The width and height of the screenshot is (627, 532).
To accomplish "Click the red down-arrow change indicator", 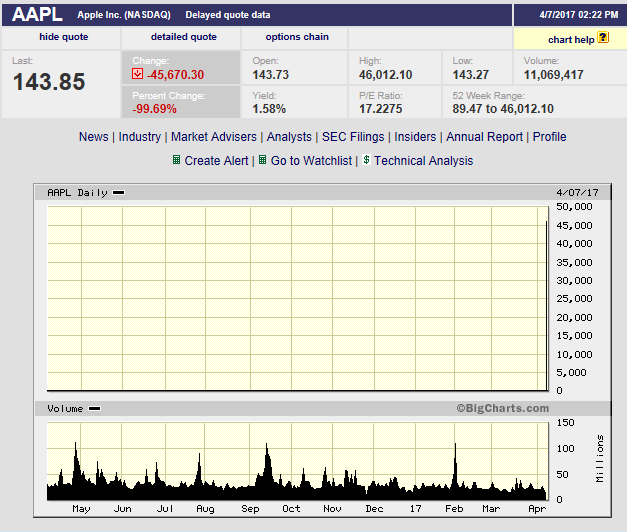I will click(x=138, y=75).
